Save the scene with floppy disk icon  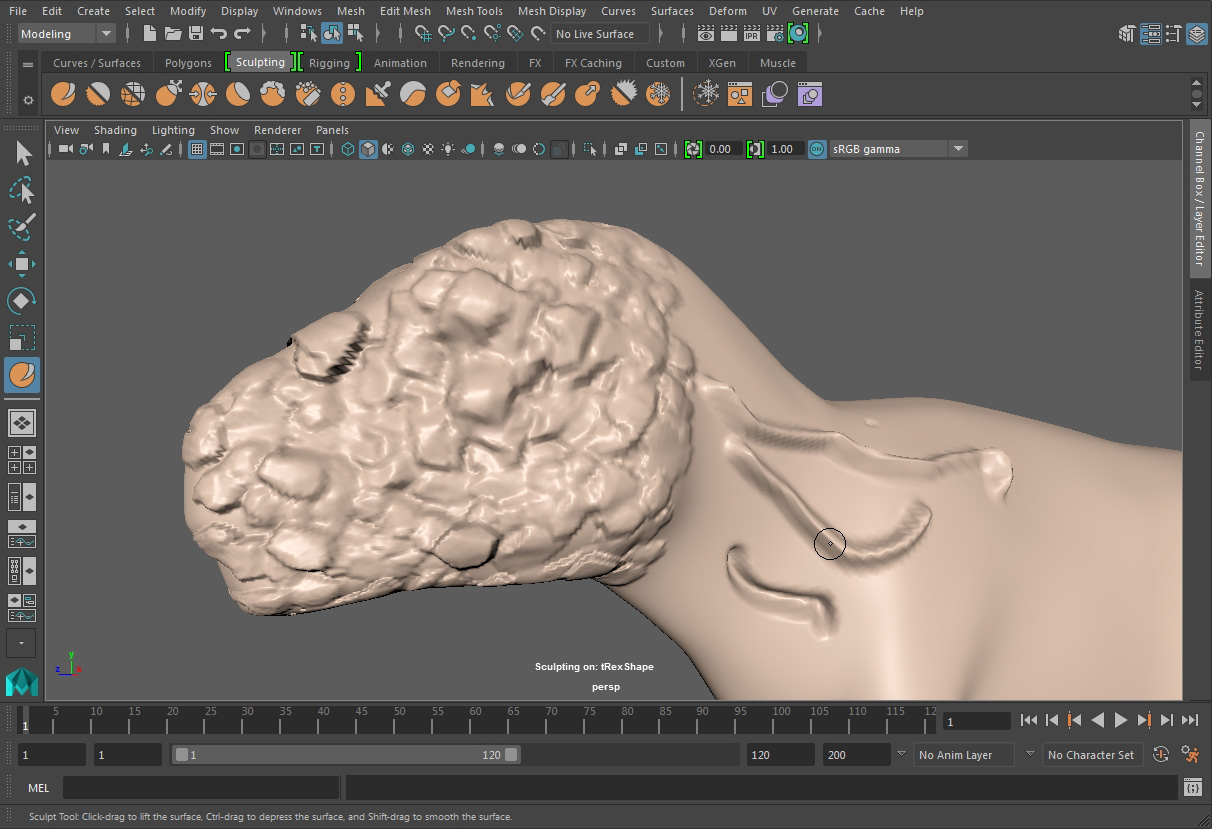(196, 34)
